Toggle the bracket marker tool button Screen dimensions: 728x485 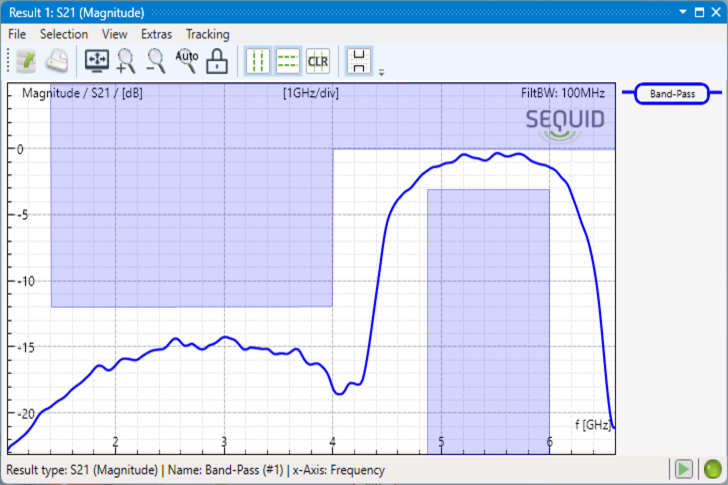[x=359, y=61]
